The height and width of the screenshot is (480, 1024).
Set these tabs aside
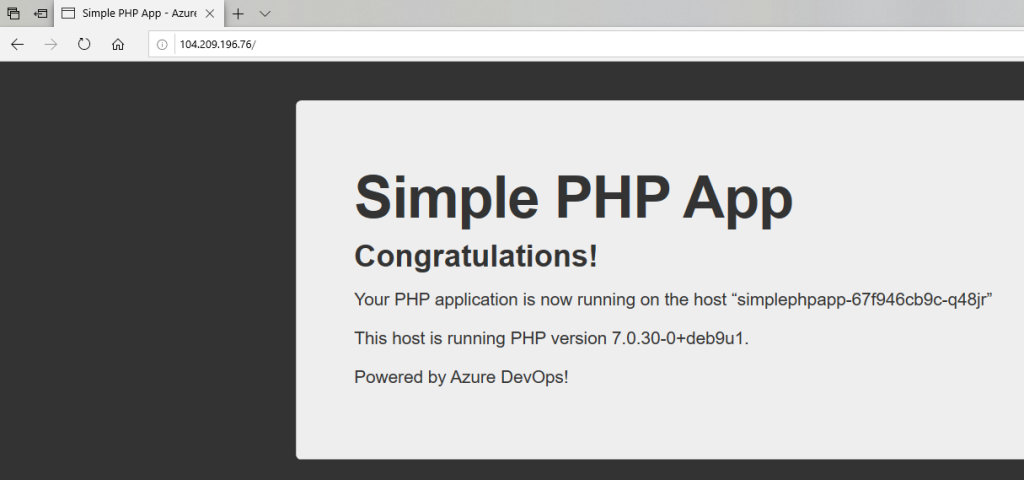pyautogui.click(x=40, y=13)
